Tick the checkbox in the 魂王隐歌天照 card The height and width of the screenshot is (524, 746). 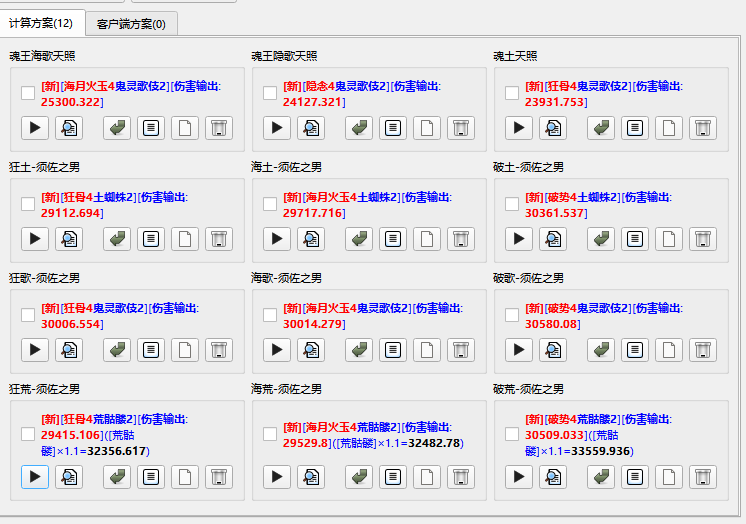[x=270, y=93]
